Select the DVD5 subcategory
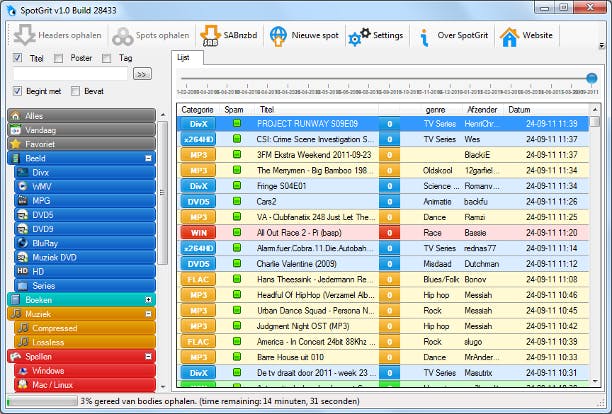Image resolution: width=612 pixels, height=414 pixels. (85, 215)
